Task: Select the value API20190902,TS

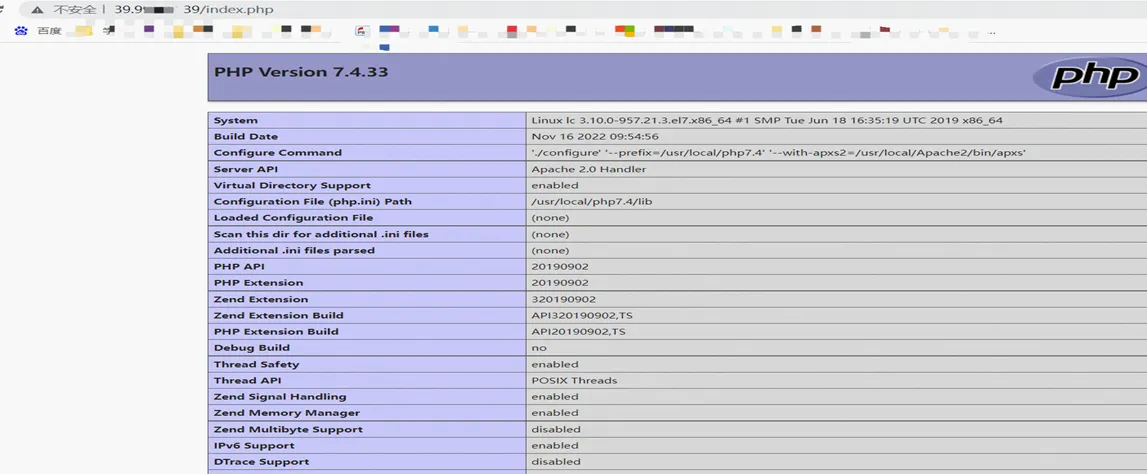Action: (x=578, y=332)
